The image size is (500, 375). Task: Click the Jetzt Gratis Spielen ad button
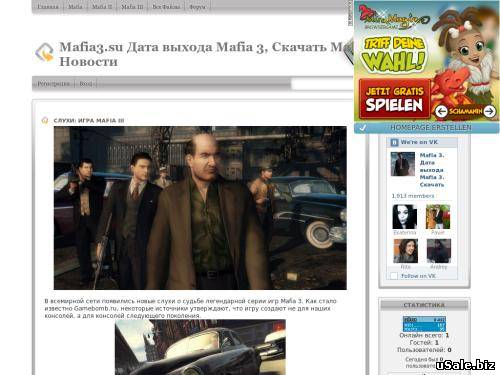point(395,99)
